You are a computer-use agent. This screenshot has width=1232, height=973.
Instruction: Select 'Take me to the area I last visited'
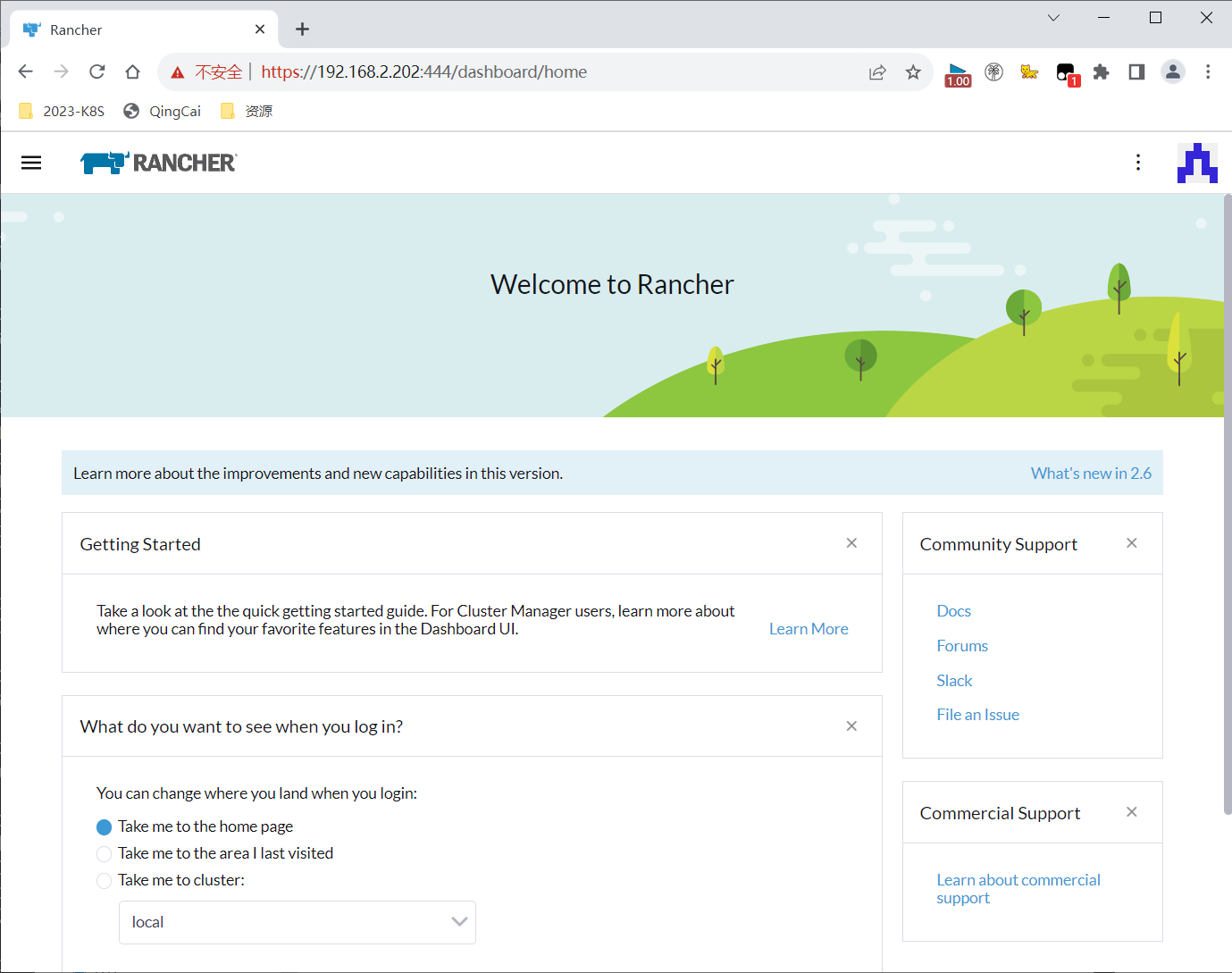[105, 854]
